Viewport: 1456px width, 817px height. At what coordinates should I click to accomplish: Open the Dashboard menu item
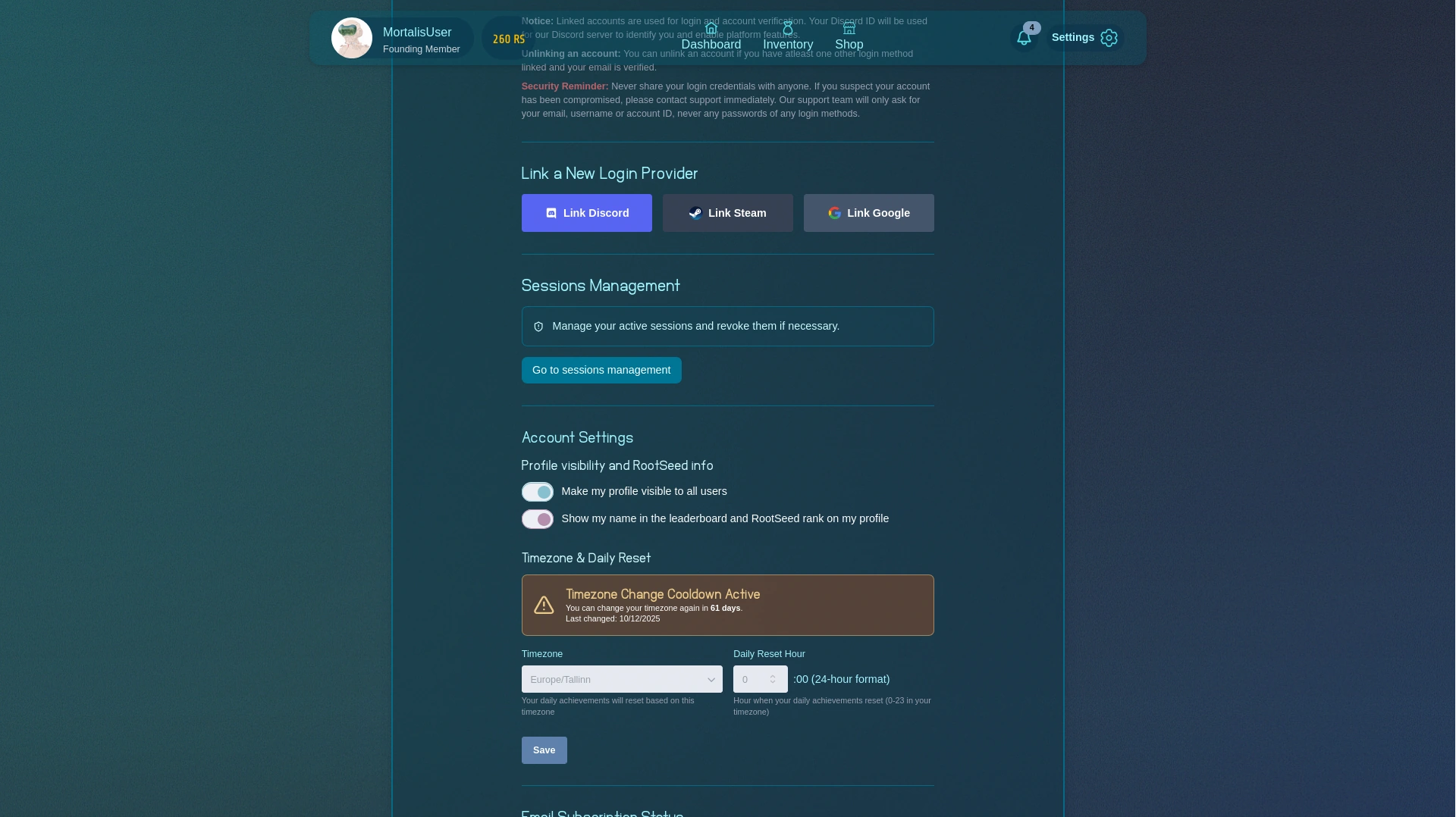[711, 45]
